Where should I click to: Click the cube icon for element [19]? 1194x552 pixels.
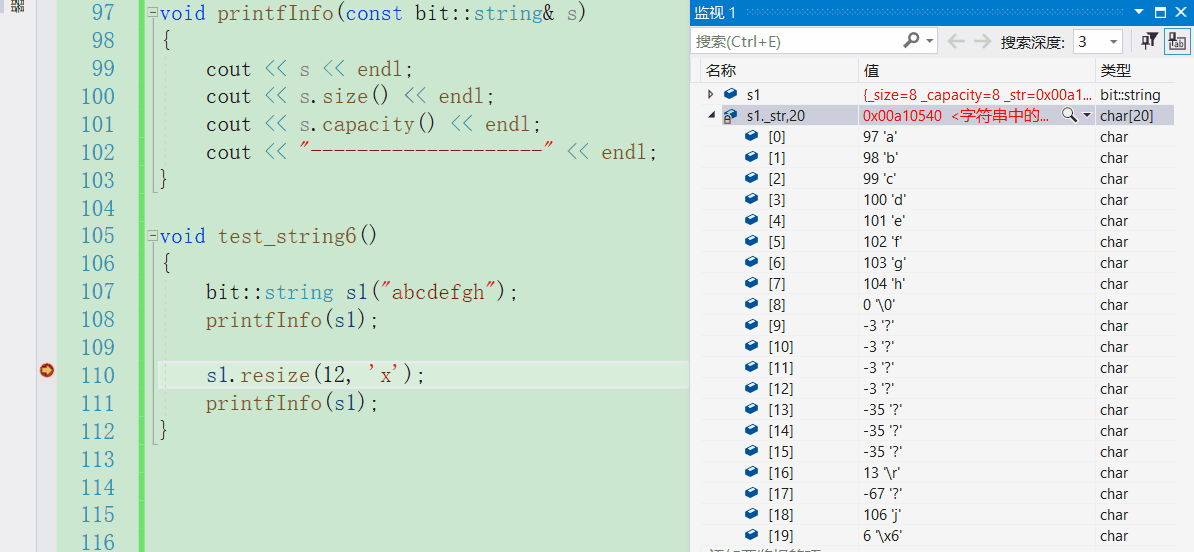click(x=752, y=535)
